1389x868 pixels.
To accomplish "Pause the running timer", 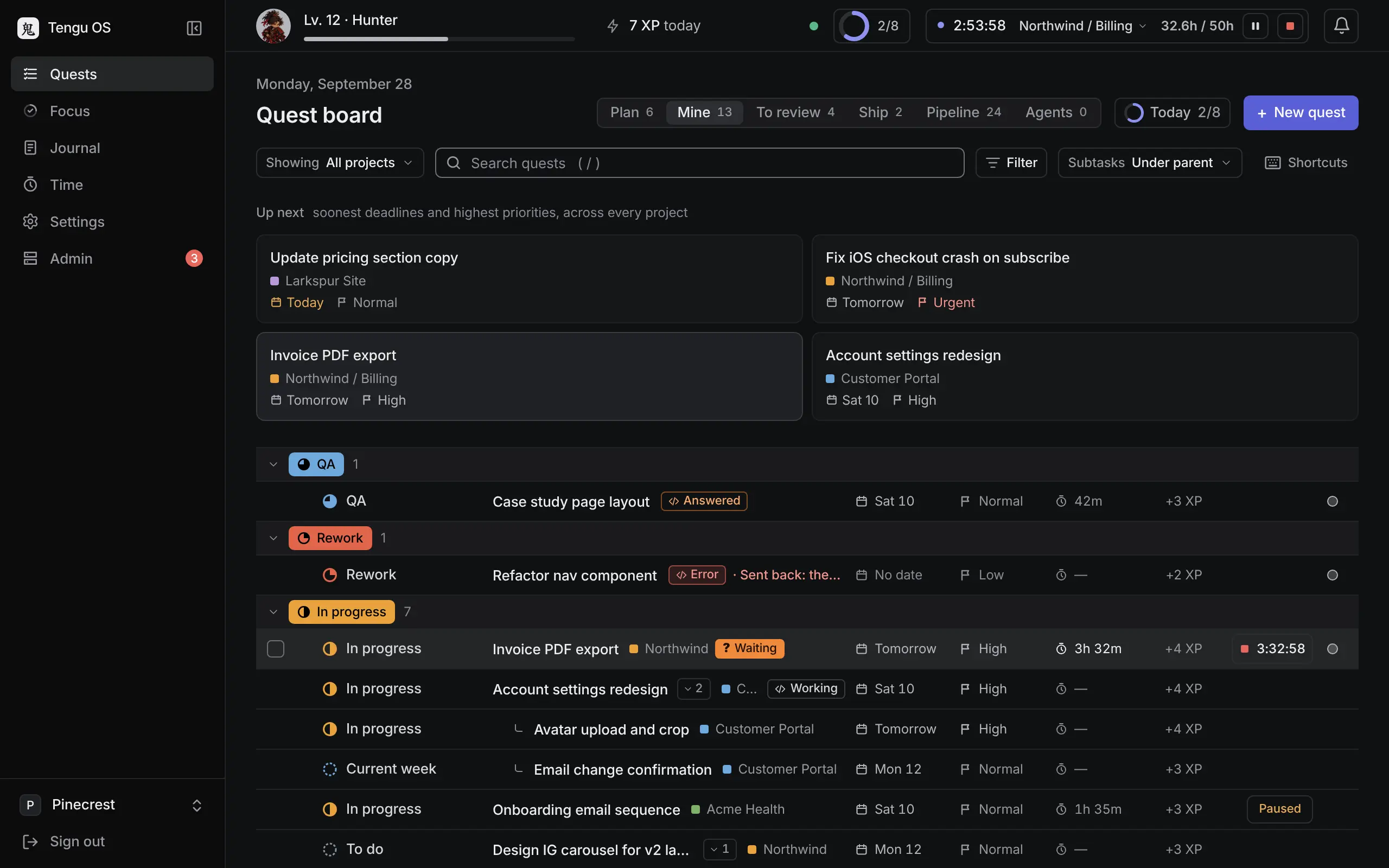I will [1256, 26].
